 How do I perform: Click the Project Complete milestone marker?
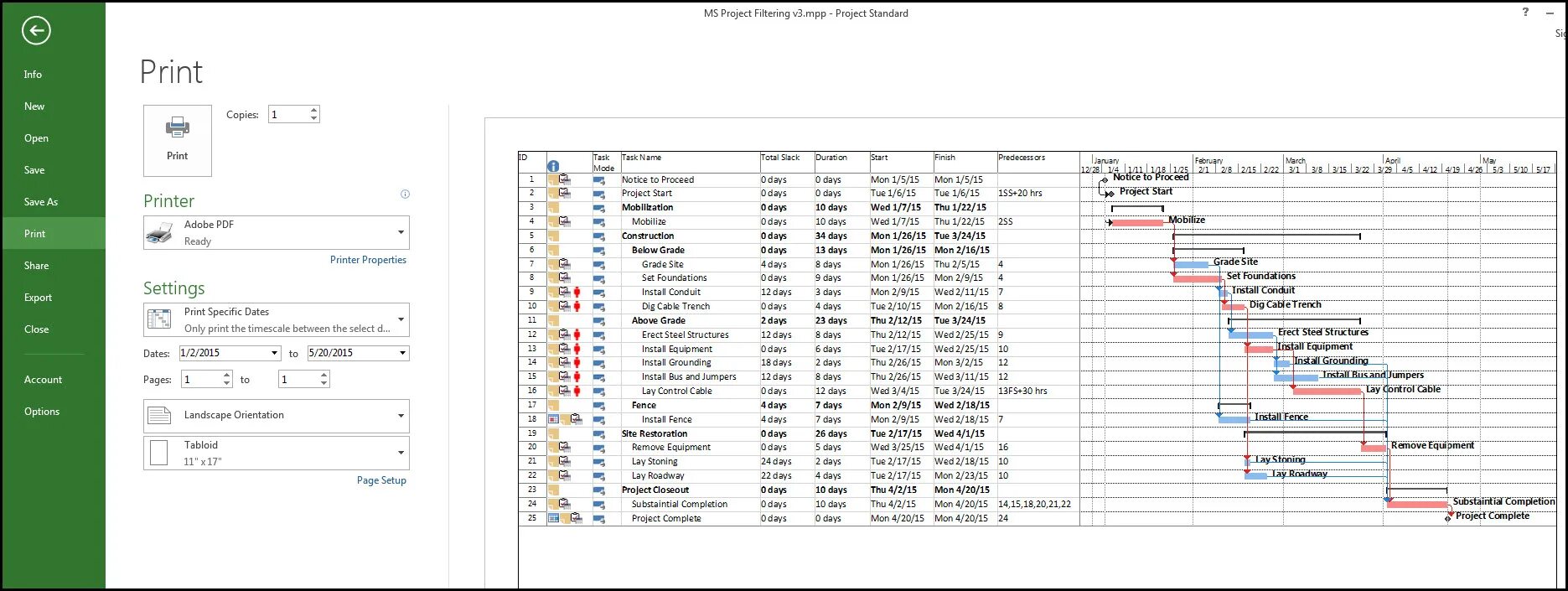1448,518
